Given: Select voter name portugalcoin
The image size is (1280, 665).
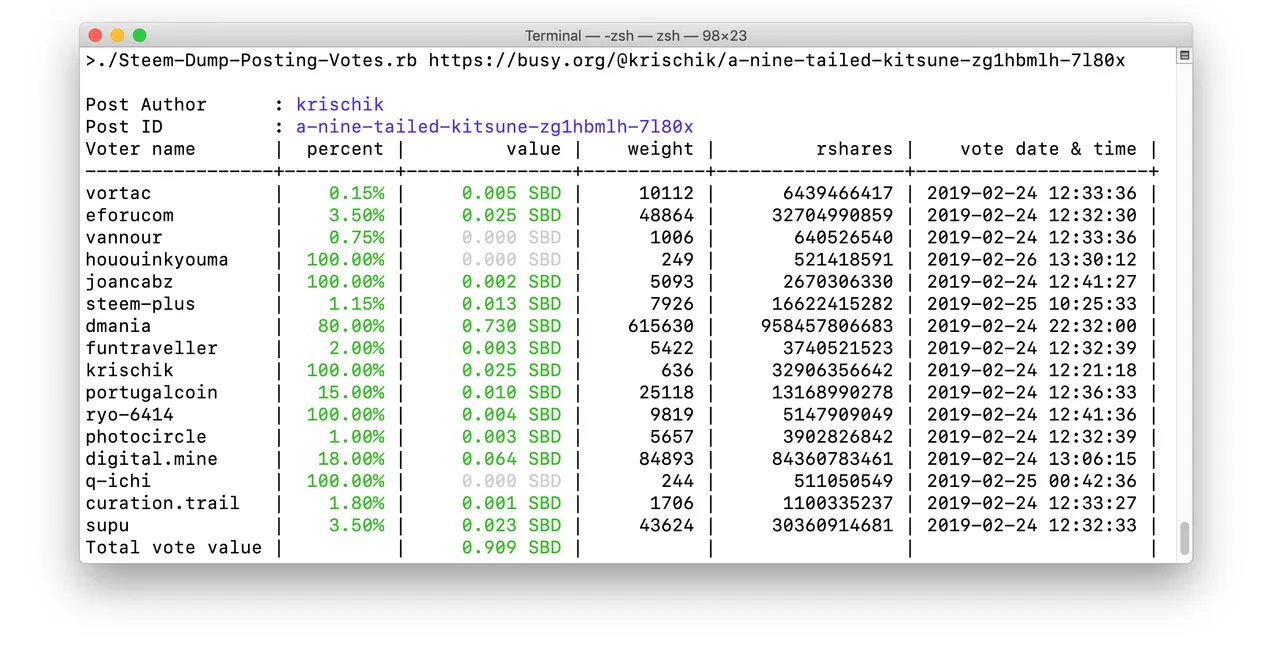Looking at the screenshot, I should [x=151, y=392].
